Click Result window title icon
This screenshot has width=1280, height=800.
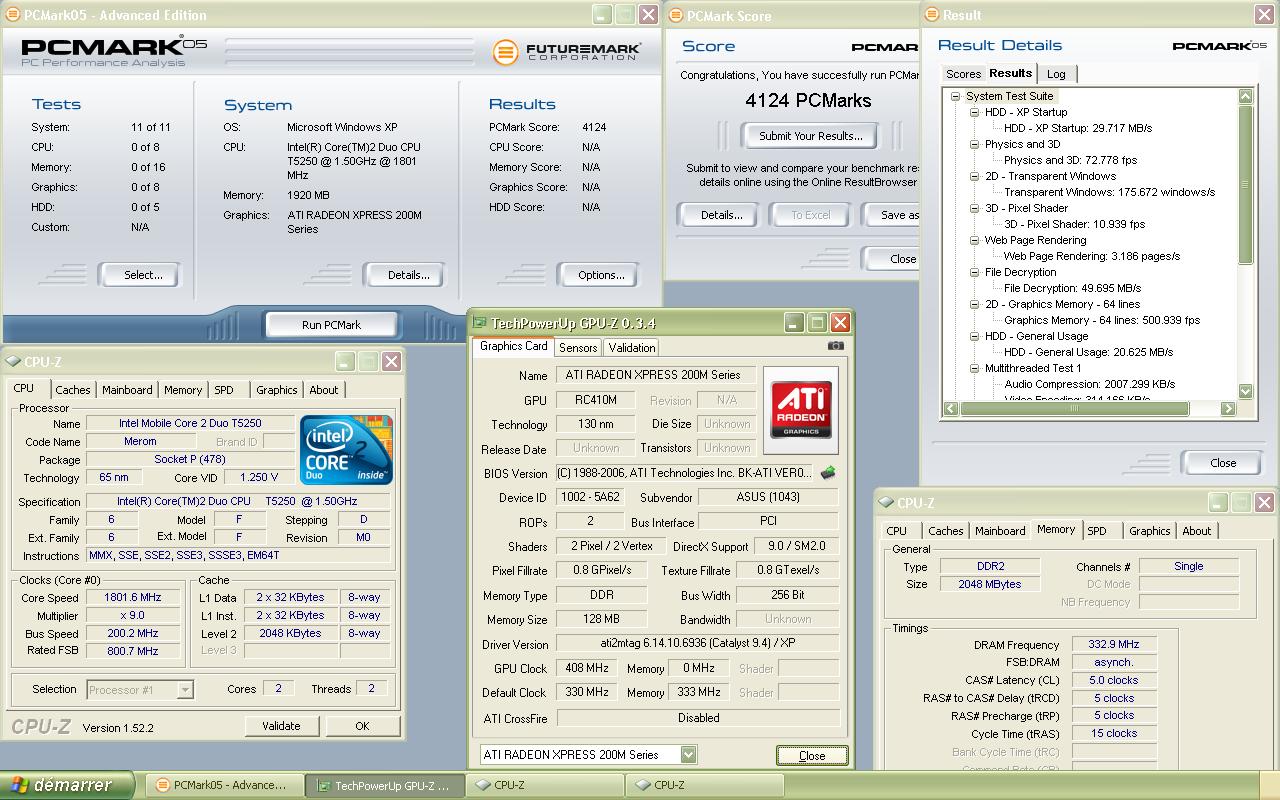tap(931, 15)
